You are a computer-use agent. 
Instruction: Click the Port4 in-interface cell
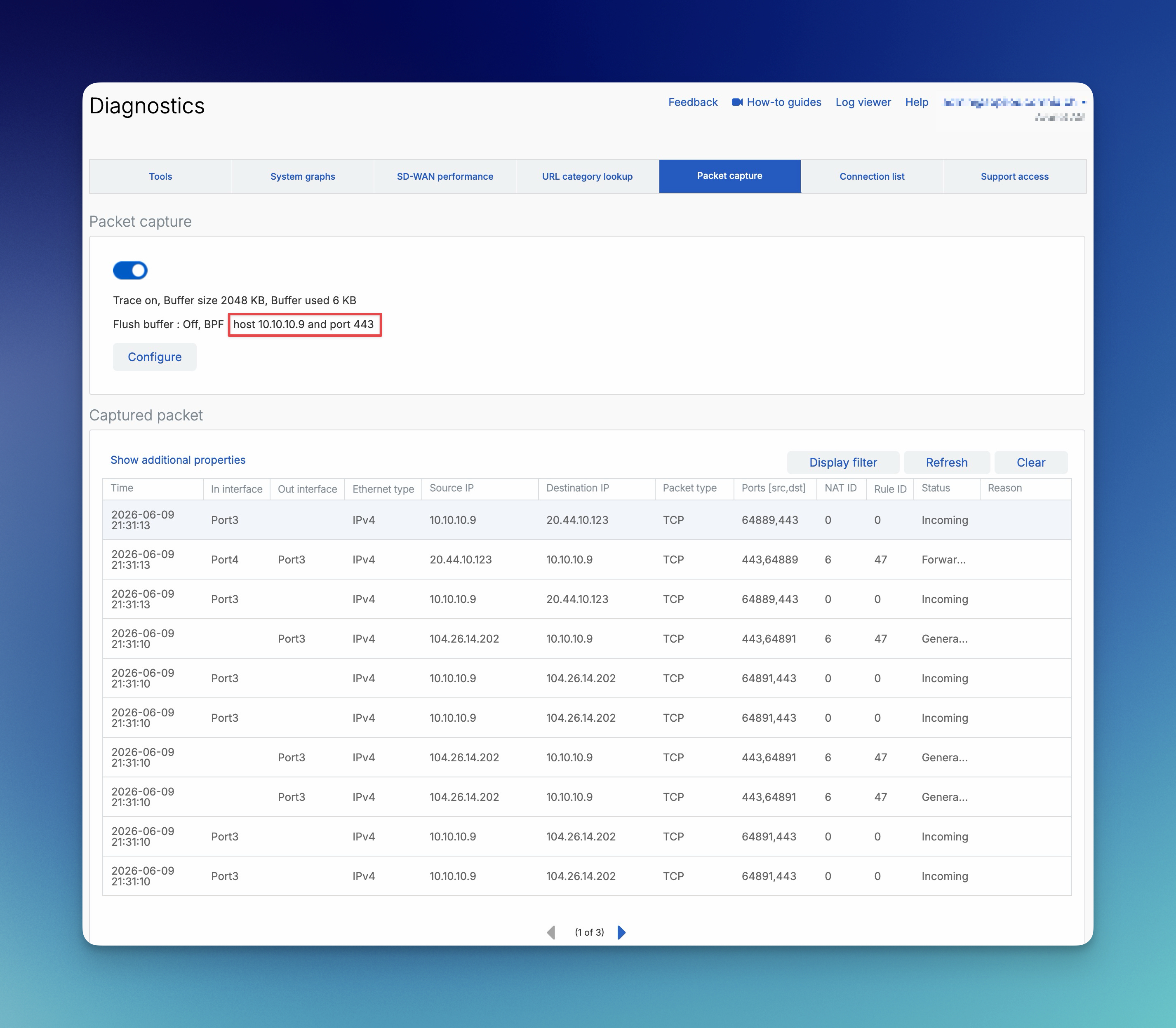click(224, 559)
